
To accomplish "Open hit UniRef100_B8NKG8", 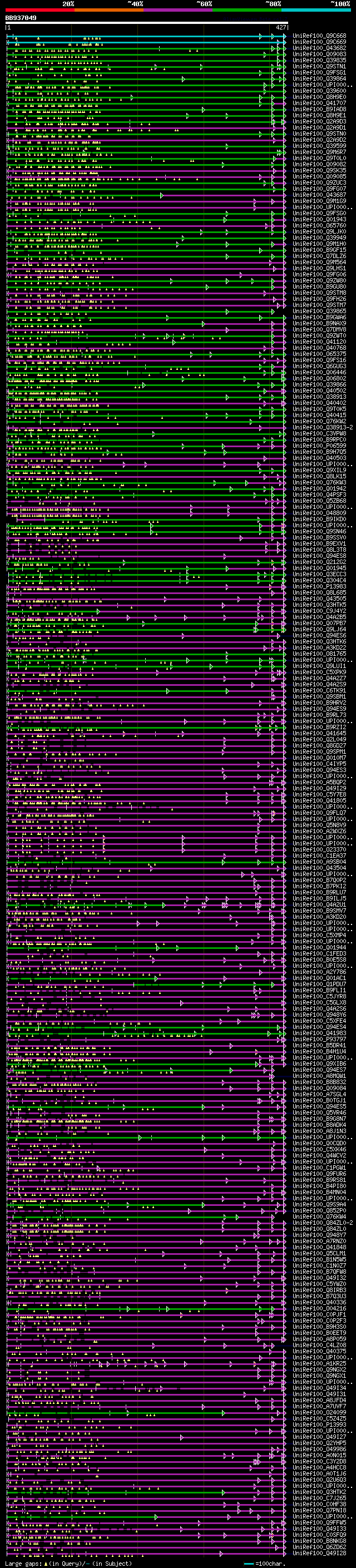I will [319, 1541].
